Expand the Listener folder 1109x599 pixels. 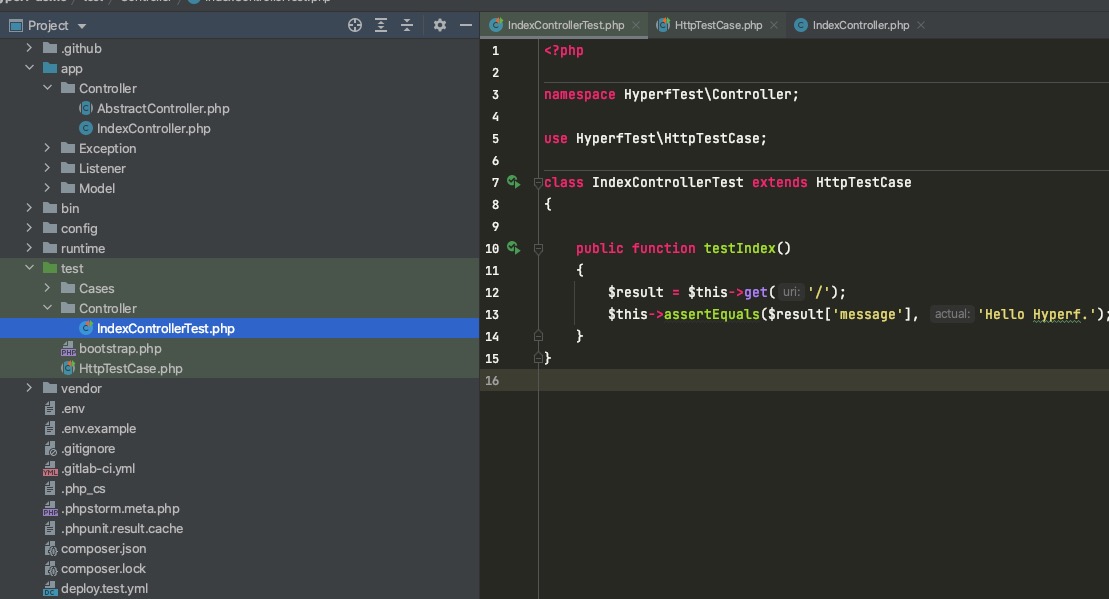[47, 168]
